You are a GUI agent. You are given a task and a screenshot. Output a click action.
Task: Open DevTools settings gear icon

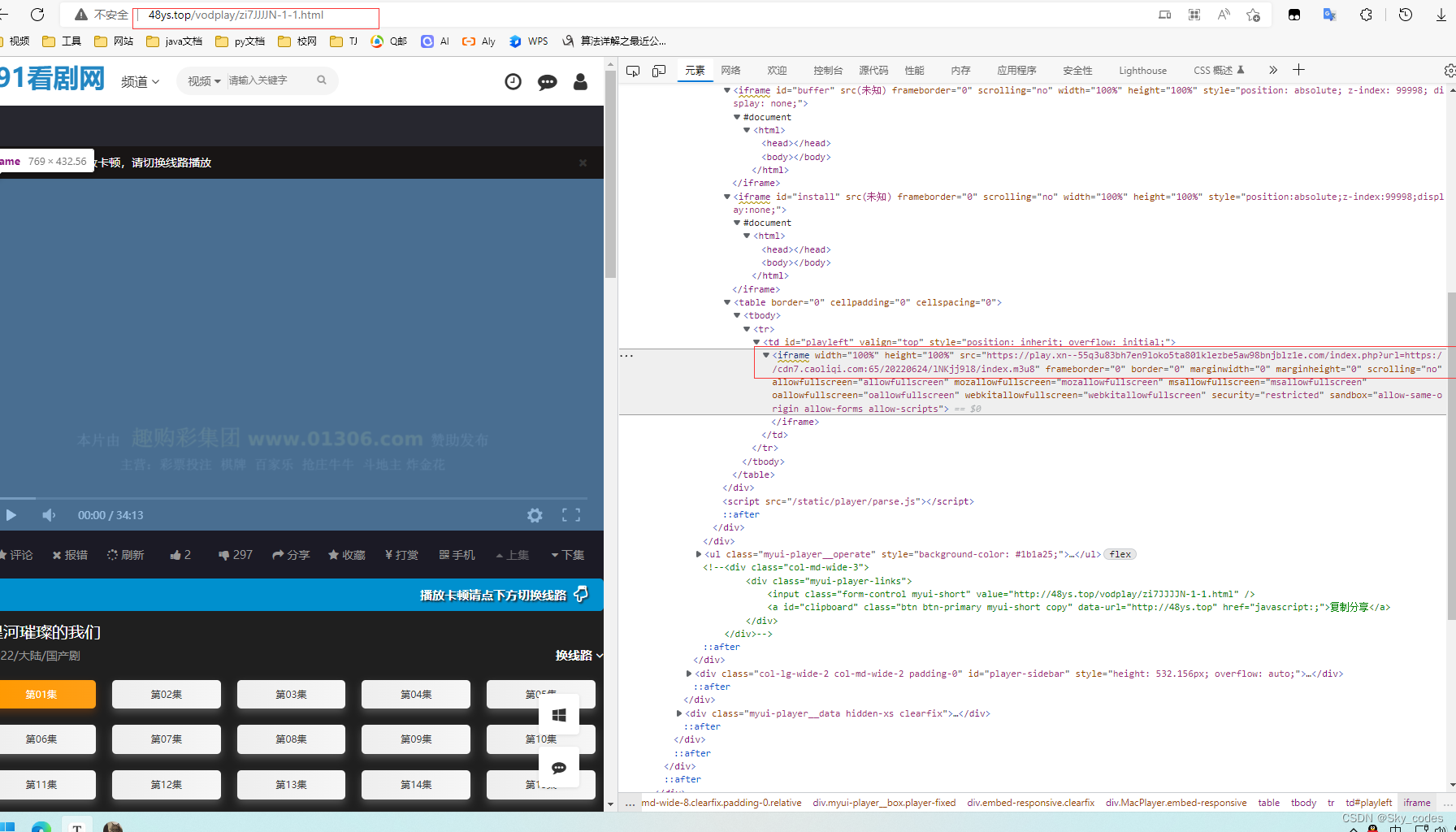[x=1449, y=71]
